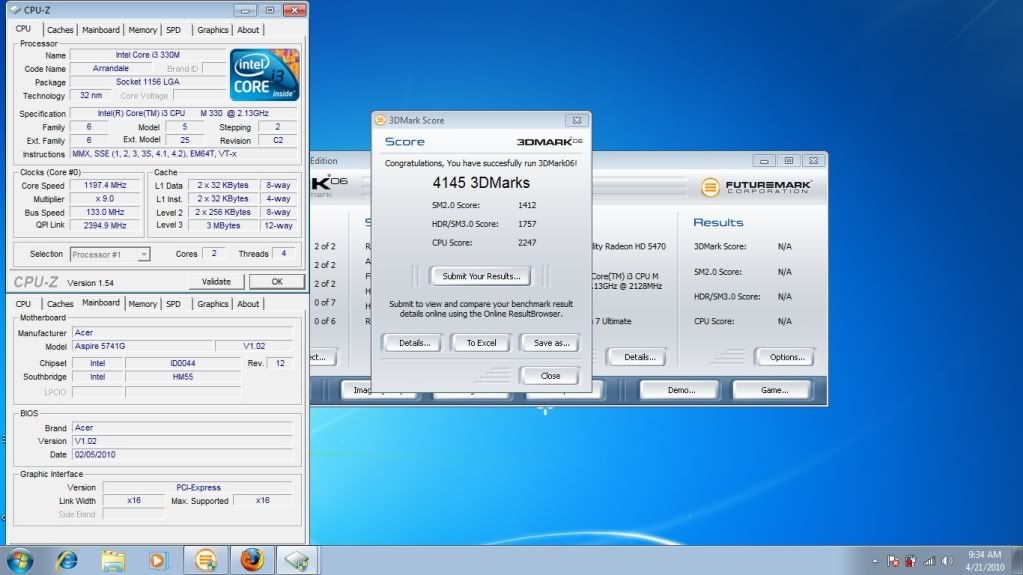Click the 3DMark Score dialog title icon

click(x=380, y=120)
